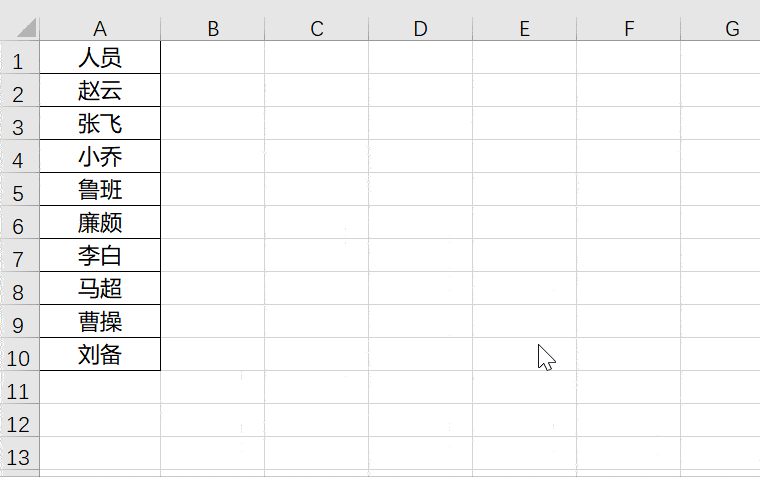Select empty cell A11 below 刘备

(x=100, y=388)
